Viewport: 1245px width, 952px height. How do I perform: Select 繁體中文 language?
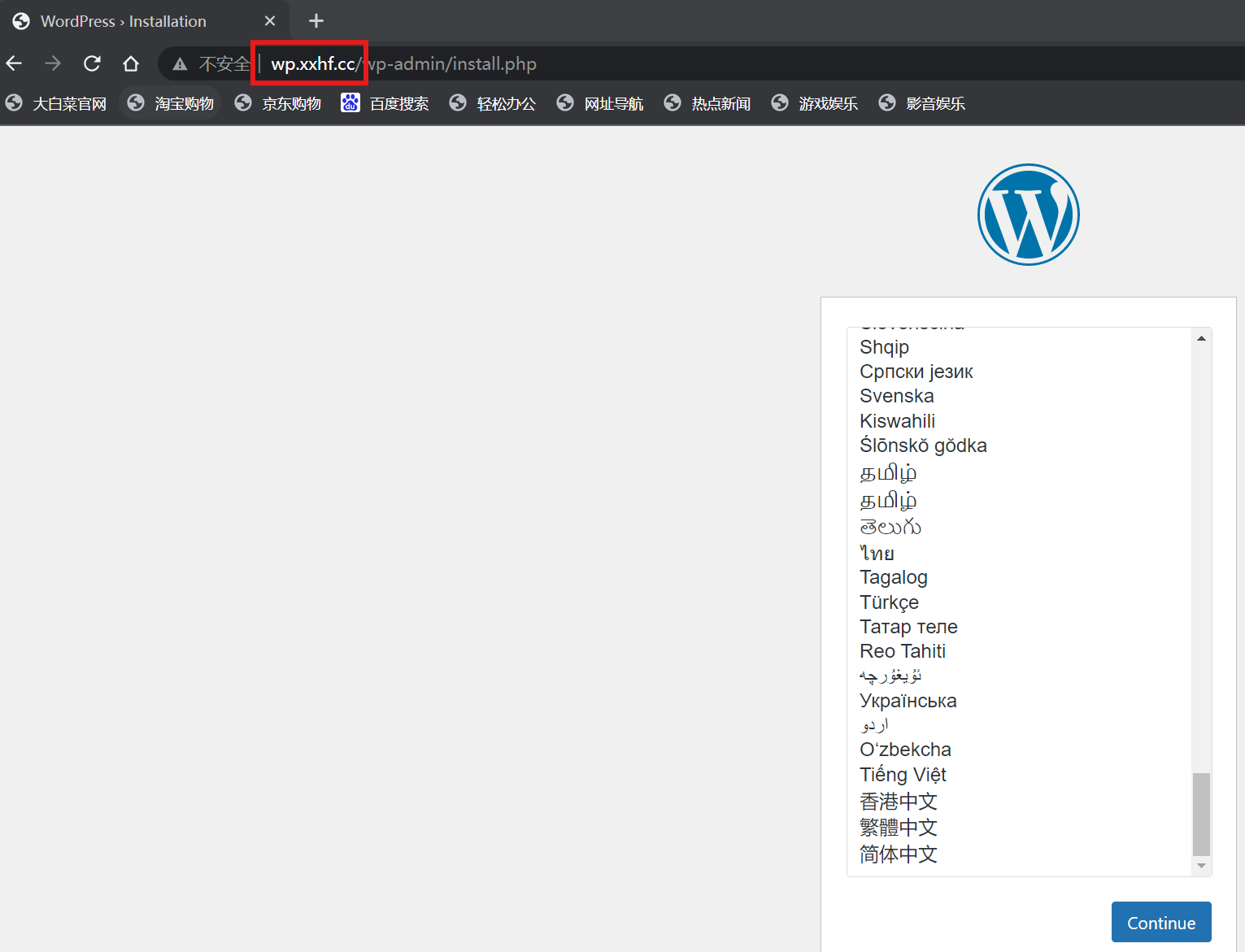tap(1019, 828)
